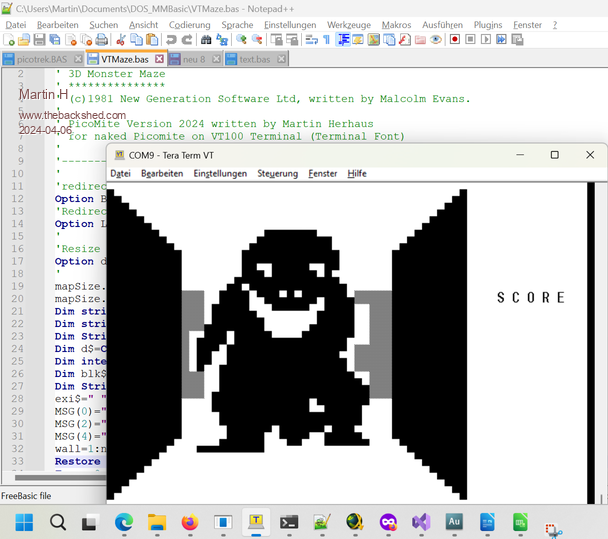Open the Werkzeuge menu
Screen dimensions: 608x539
(348, 24)
